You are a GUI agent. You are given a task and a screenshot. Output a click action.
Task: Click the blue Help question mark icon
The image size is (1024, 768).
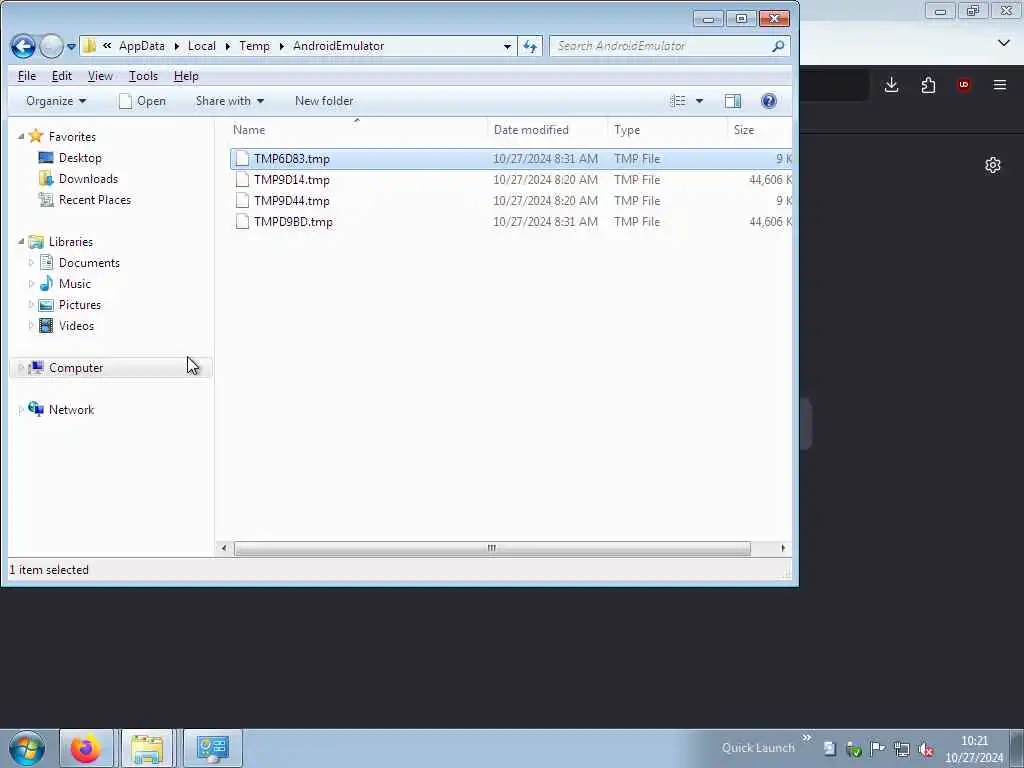(769, 101)
